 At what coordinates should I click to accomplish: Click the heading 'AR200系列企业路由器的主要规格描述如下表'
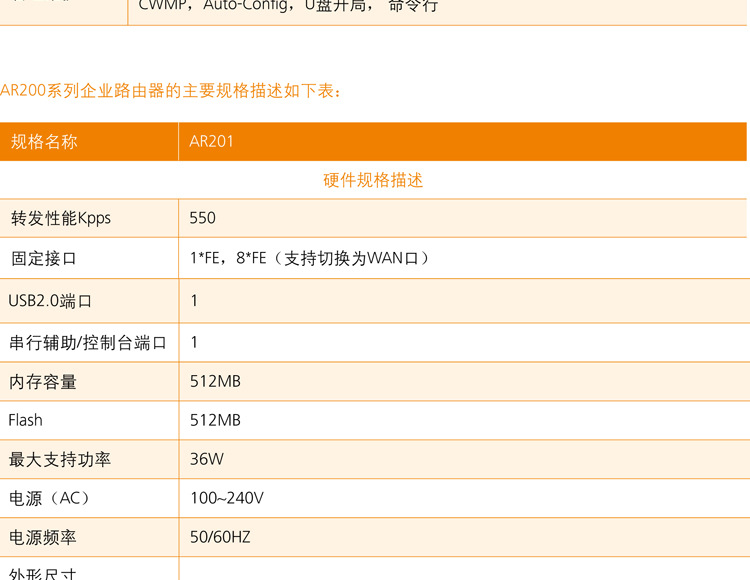pos(171,90)
